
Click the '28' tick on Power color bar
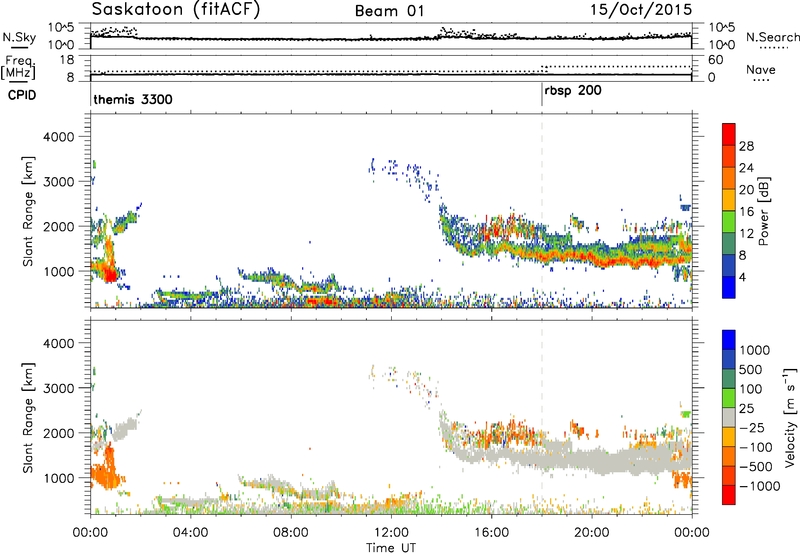[746, 146]
